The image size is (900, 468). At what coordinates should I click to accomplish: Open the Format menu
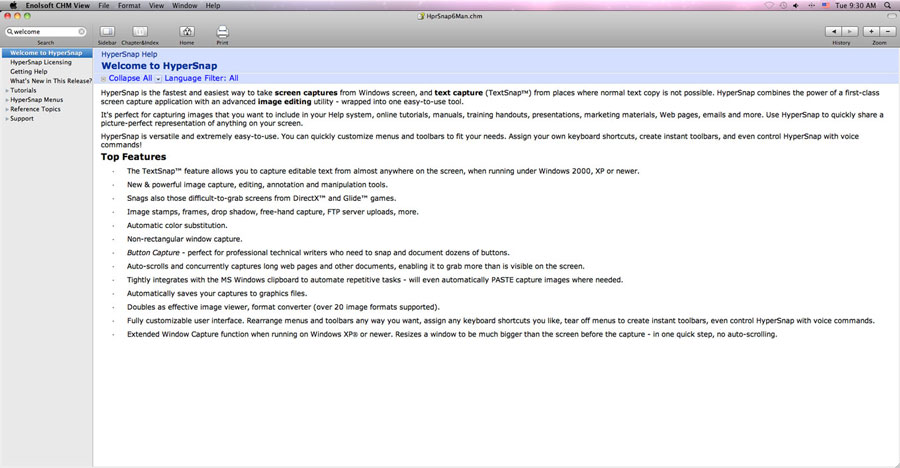(x=129, y=5)
